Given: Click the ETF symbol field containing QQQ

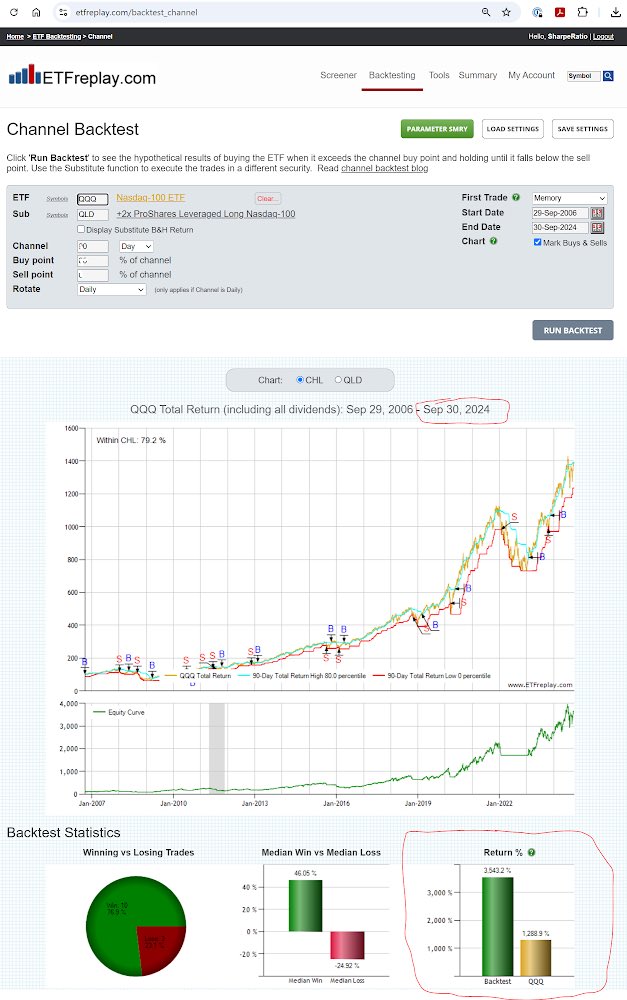Looking at the screenshot, I should [x=92, y=199].
